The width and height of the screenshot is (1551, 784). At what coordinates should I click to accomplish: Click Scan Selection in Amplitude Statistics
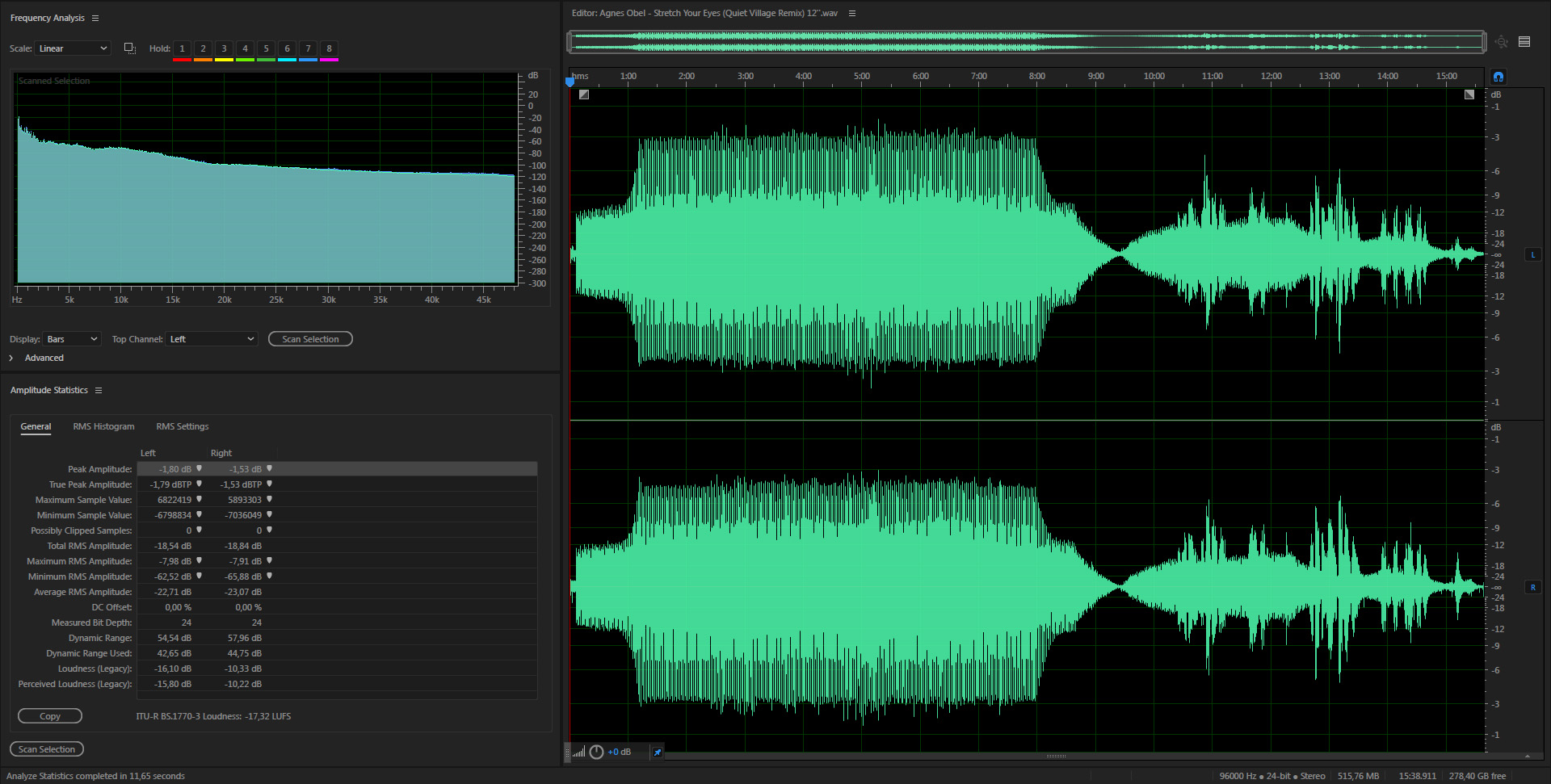point(47,749)
